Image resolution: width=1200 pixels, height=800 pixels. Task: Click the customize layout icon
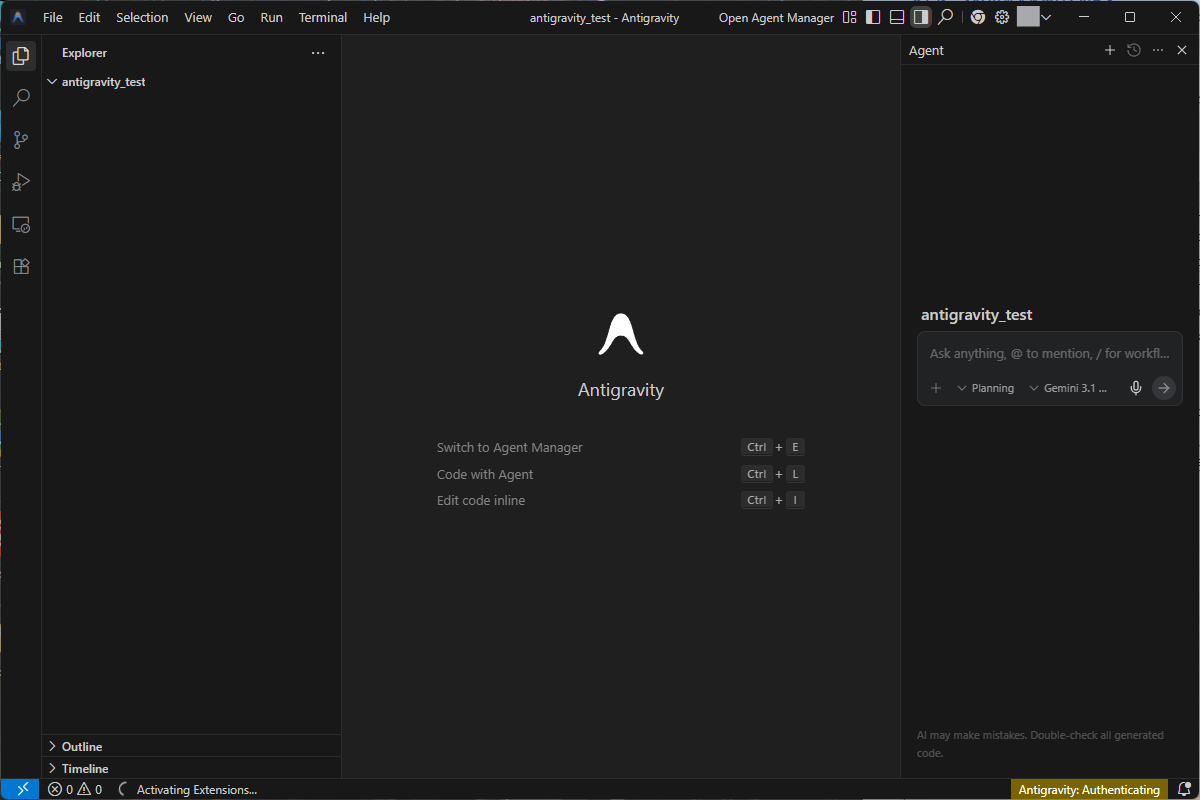click(849, 17)
